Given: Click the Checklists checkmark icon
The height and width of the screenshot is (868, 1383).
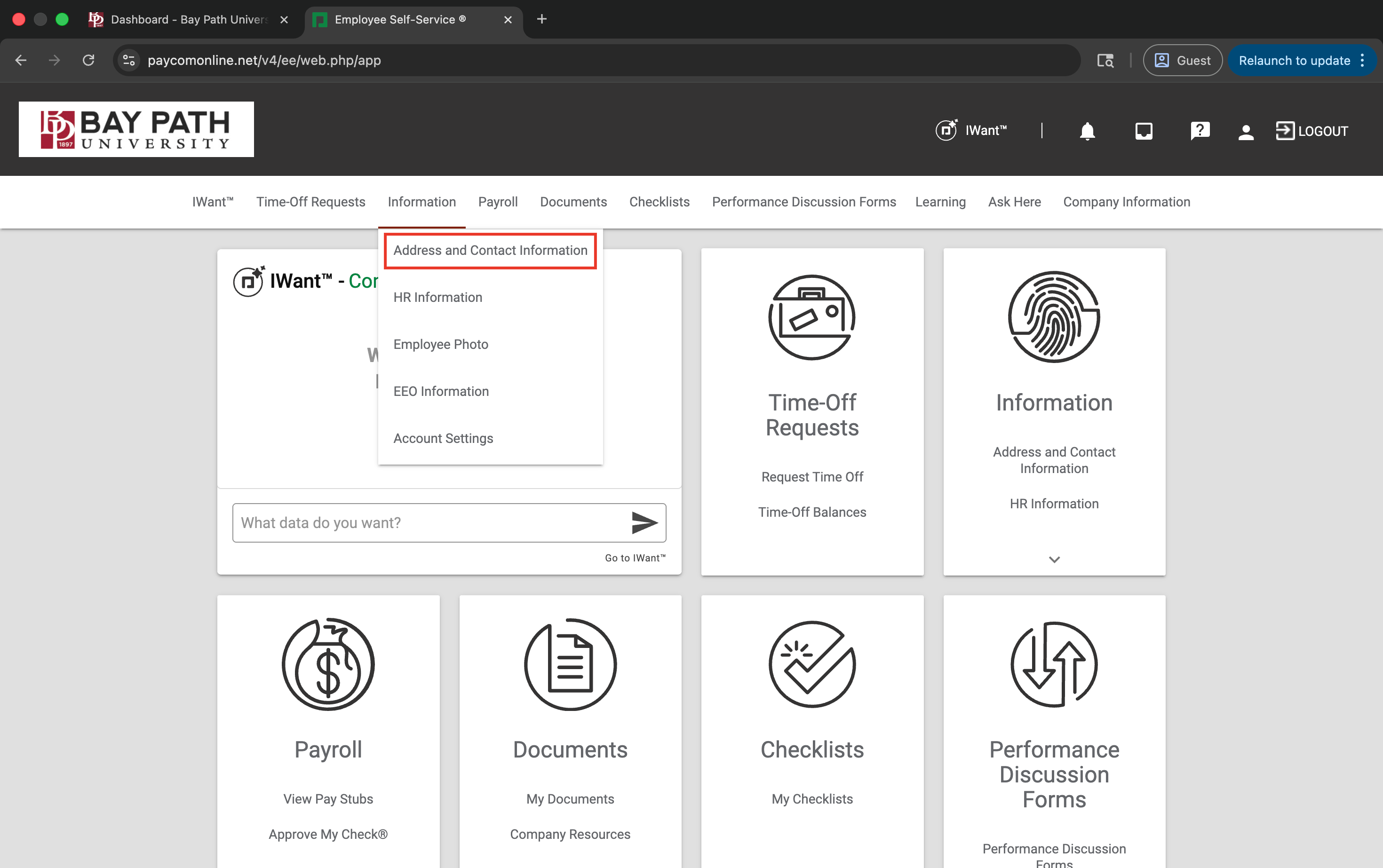Looking at the screenshot, I should 811,664.
